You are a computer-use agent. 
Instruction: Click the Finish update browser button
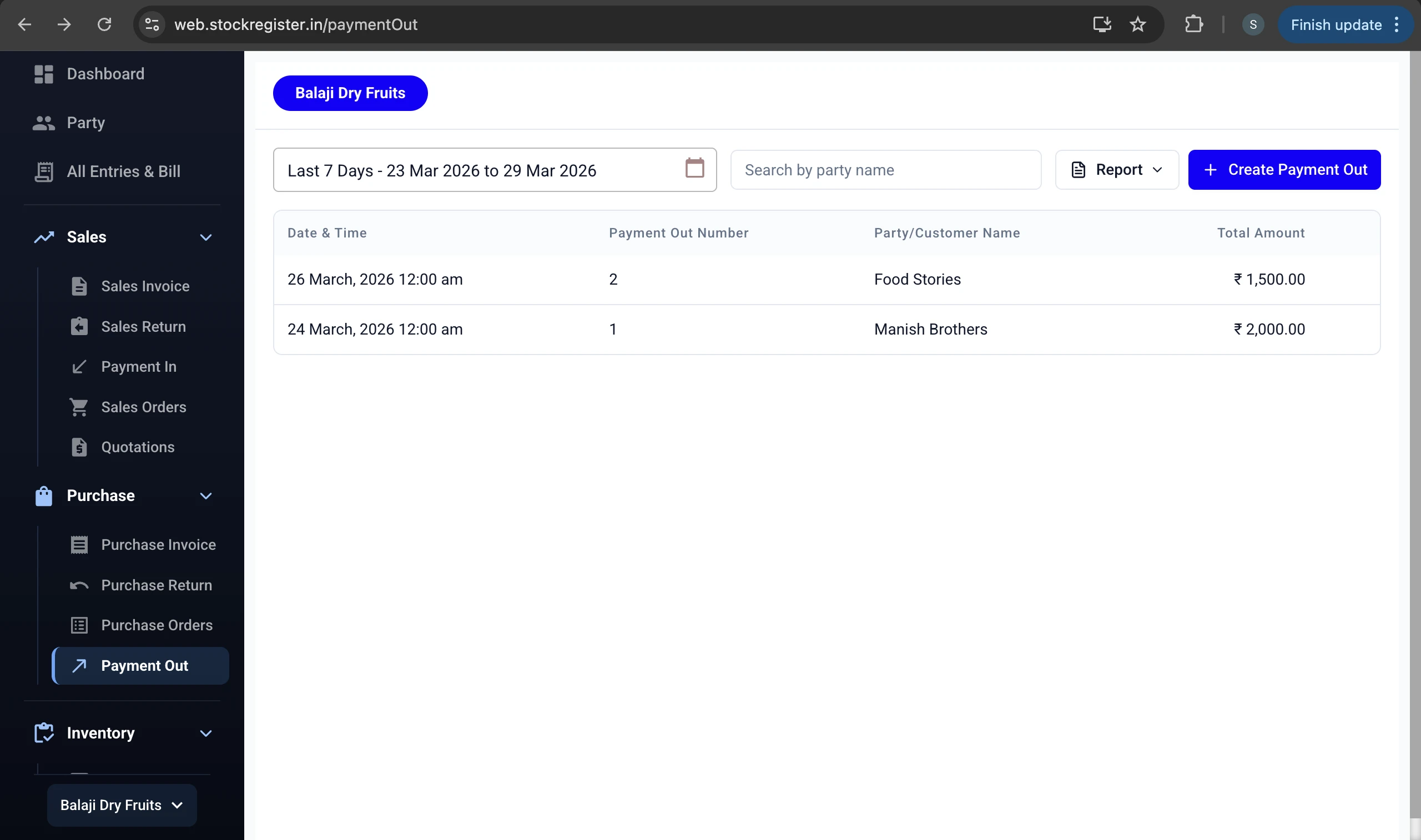1336,24
